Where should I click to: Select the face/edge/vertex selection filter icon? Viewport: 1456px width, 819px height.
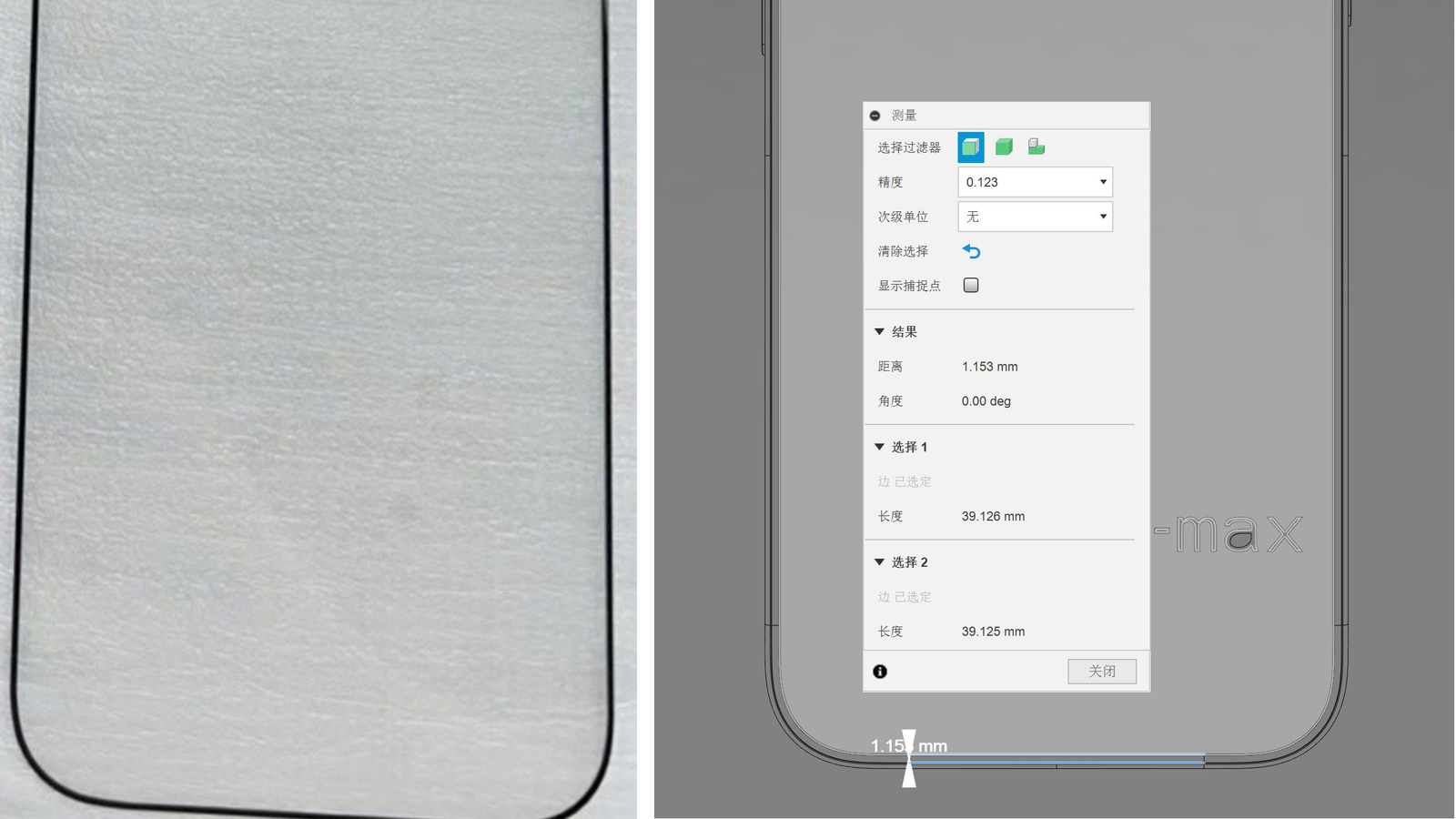971,147
